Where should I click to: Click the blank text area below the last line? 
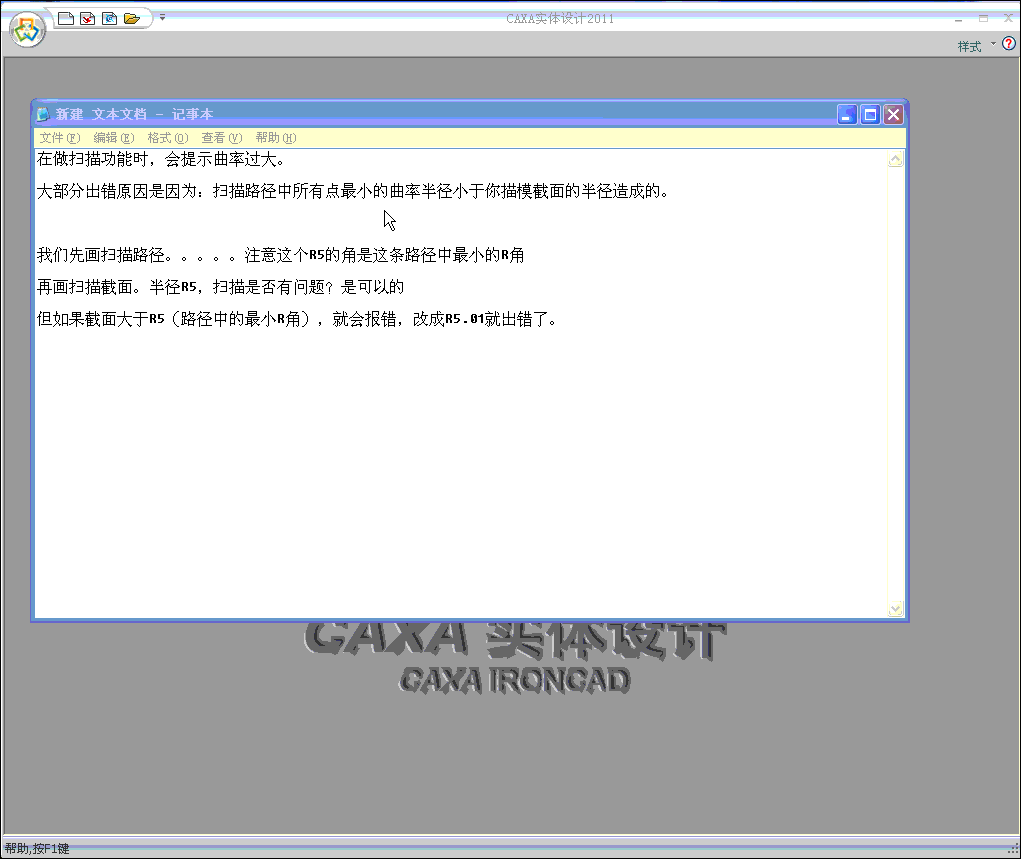(461, 472)
